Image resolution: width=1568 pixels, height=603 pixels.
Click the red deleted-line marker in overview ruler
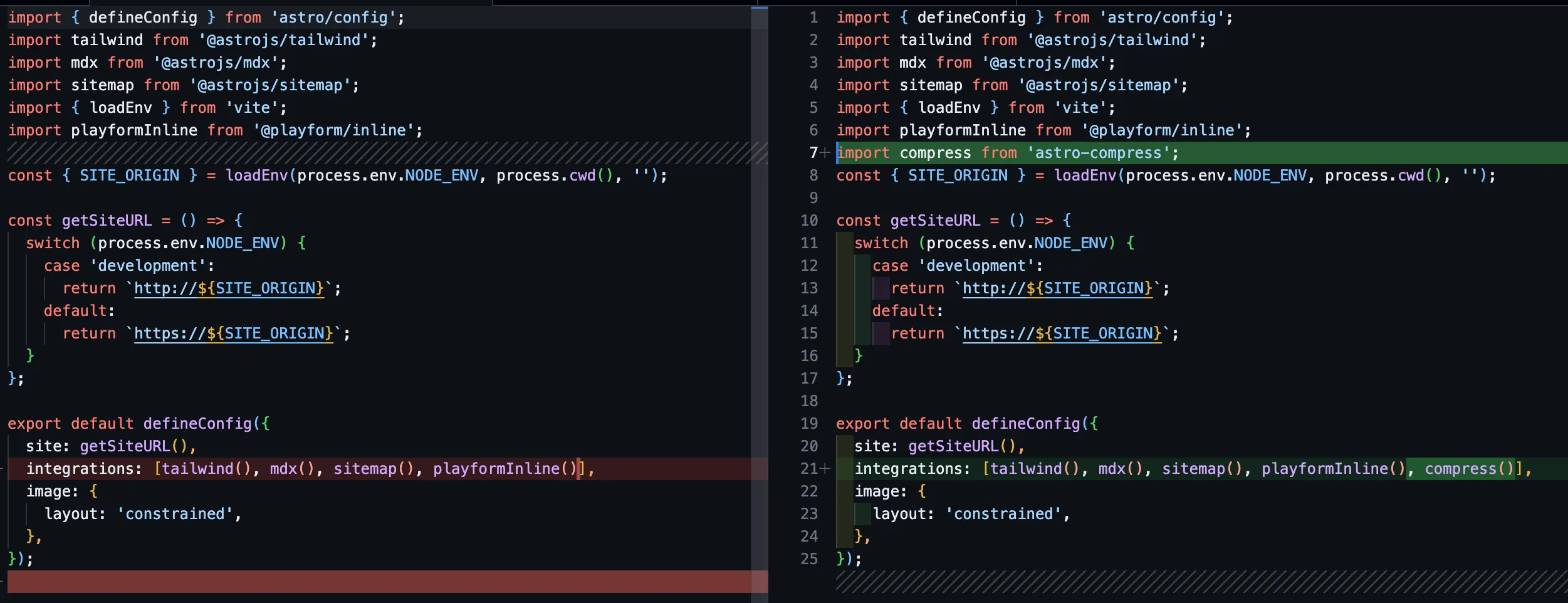760,581
